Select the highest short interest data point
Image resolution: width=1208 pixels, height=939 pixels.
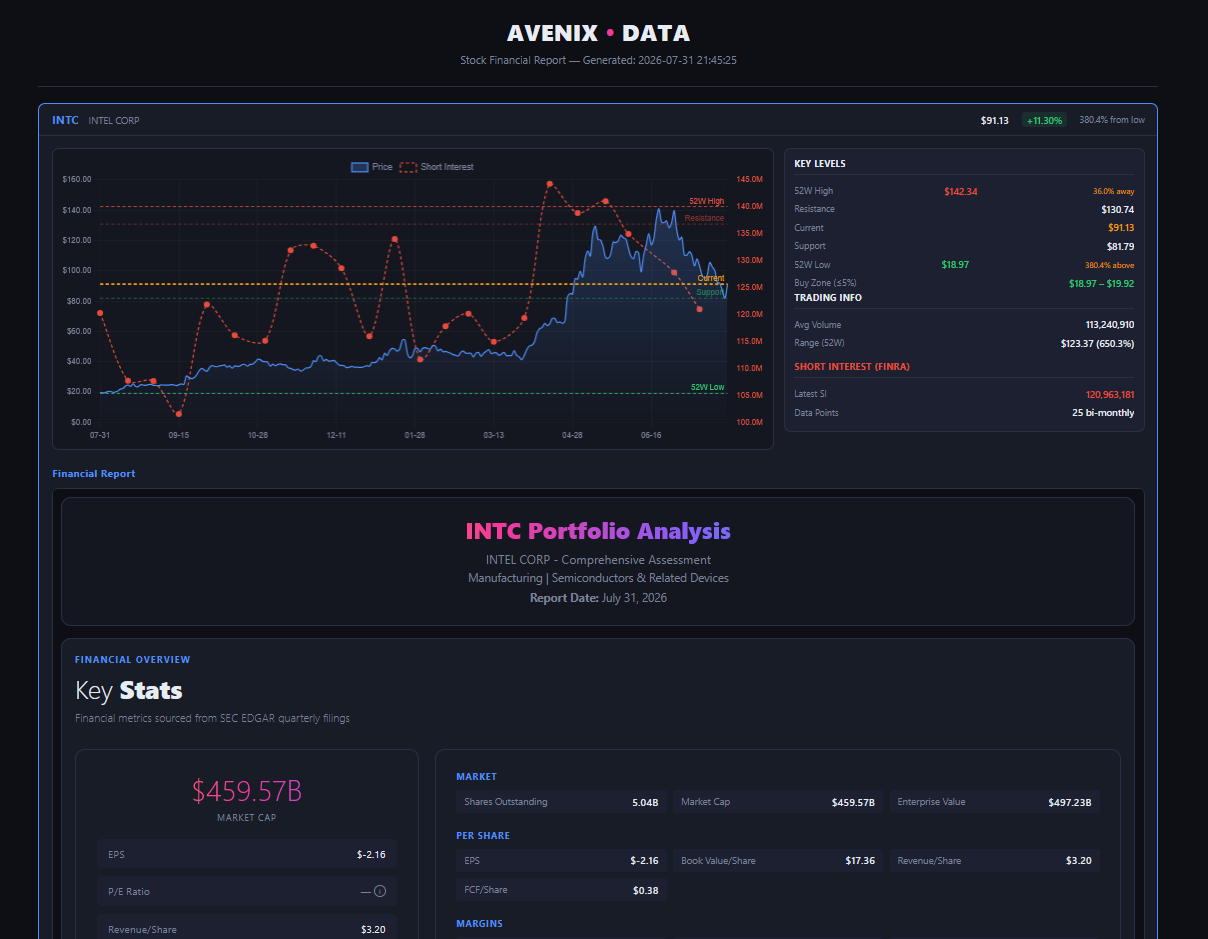550,184
